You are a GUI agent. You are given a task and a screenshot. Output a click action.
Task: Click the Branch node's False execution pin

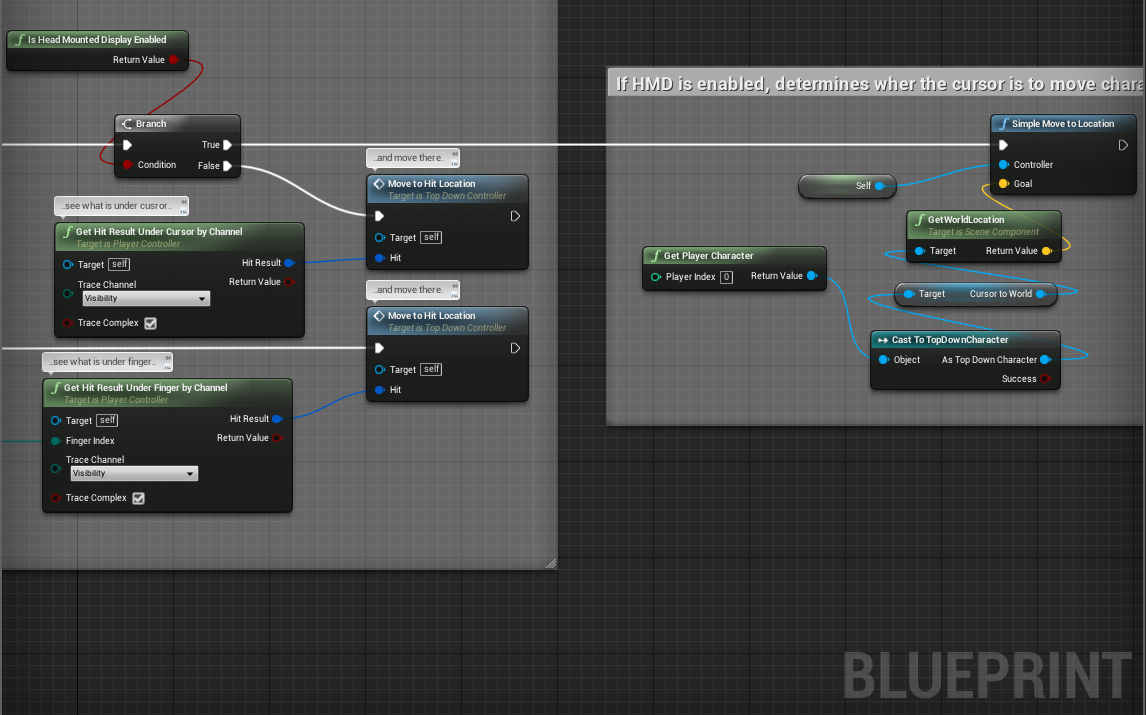point(228,166)
